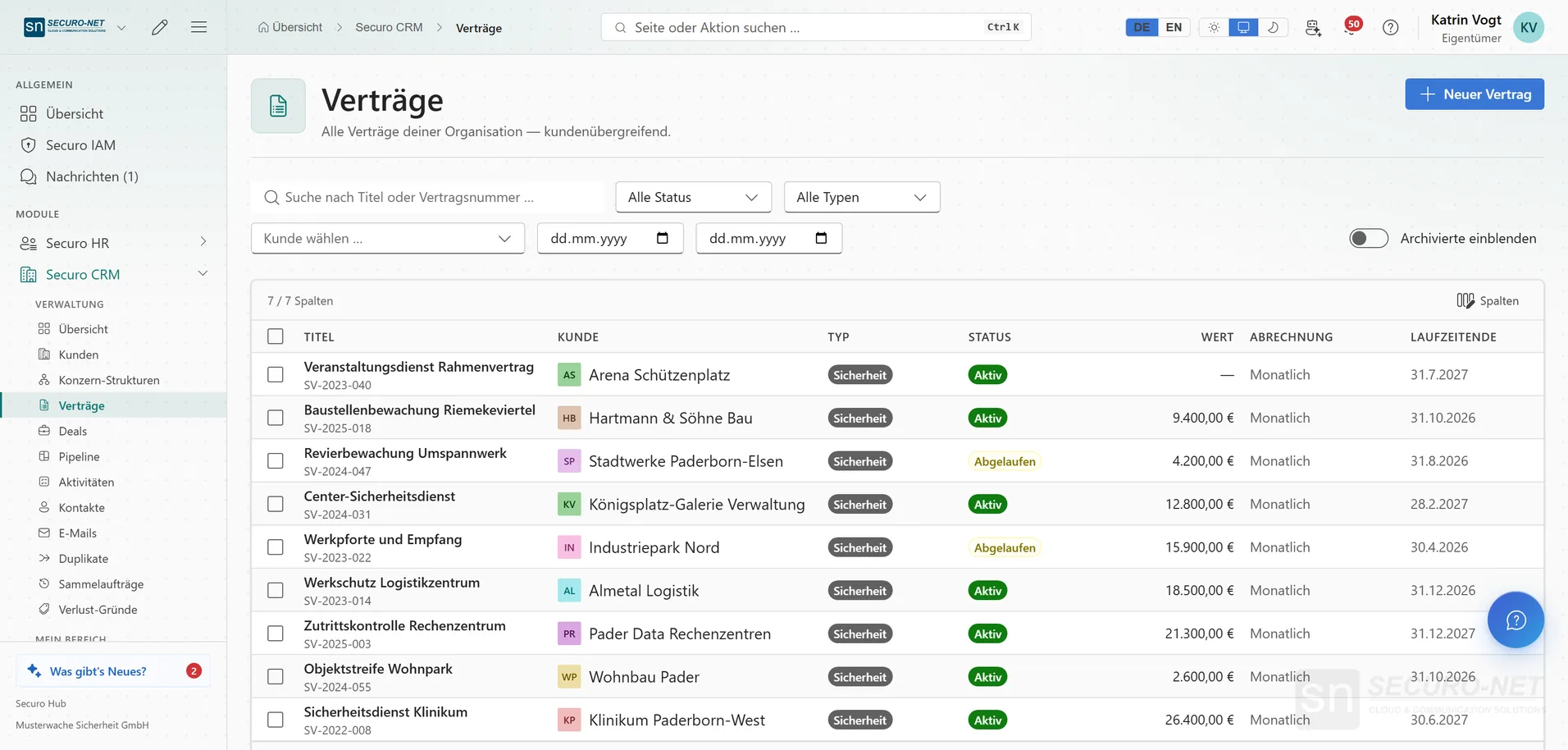This screenshot has height=750, width=1568.
Task: Tick checkbox for Center-Sicherheitsdienst row
Action: 276,504
